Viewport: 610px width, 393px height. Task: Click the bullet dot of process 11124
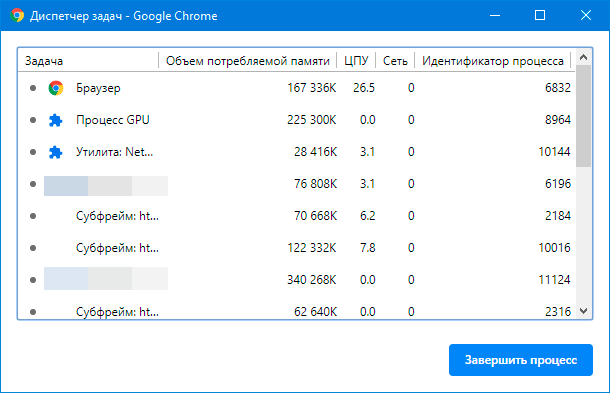coord(33,280)
